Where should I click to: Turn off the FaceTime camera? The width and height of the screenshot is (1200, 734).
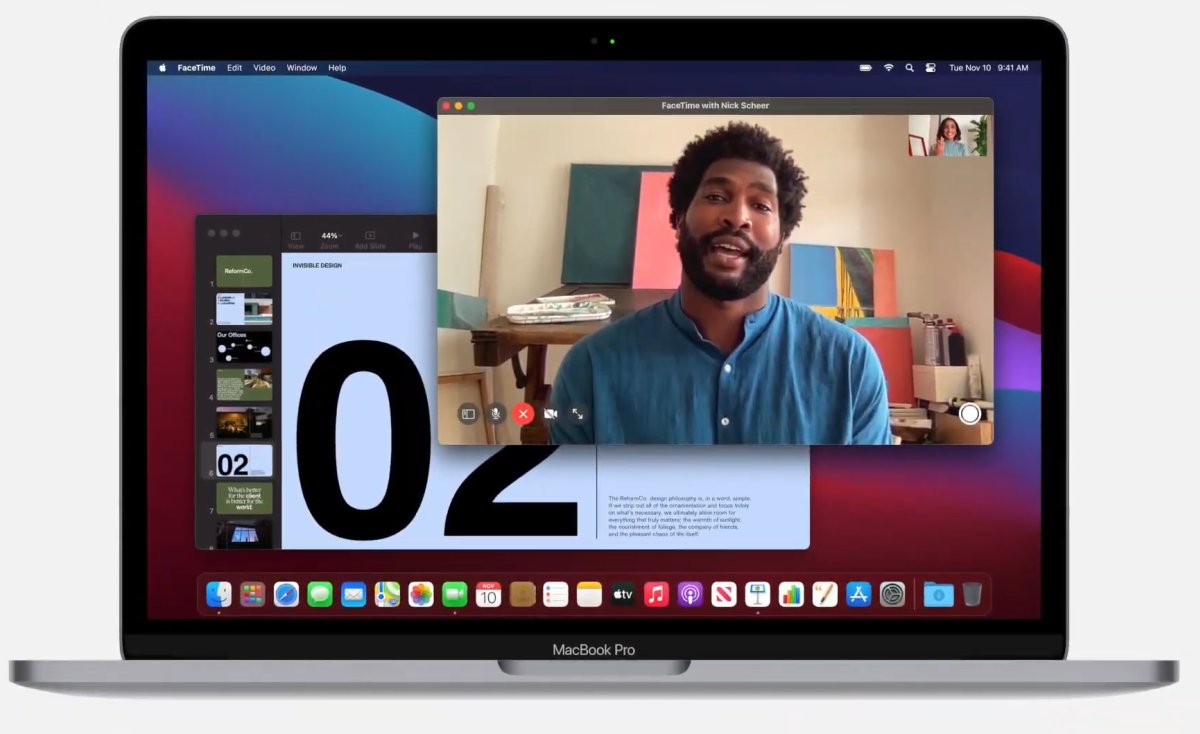tap(551, 413)
